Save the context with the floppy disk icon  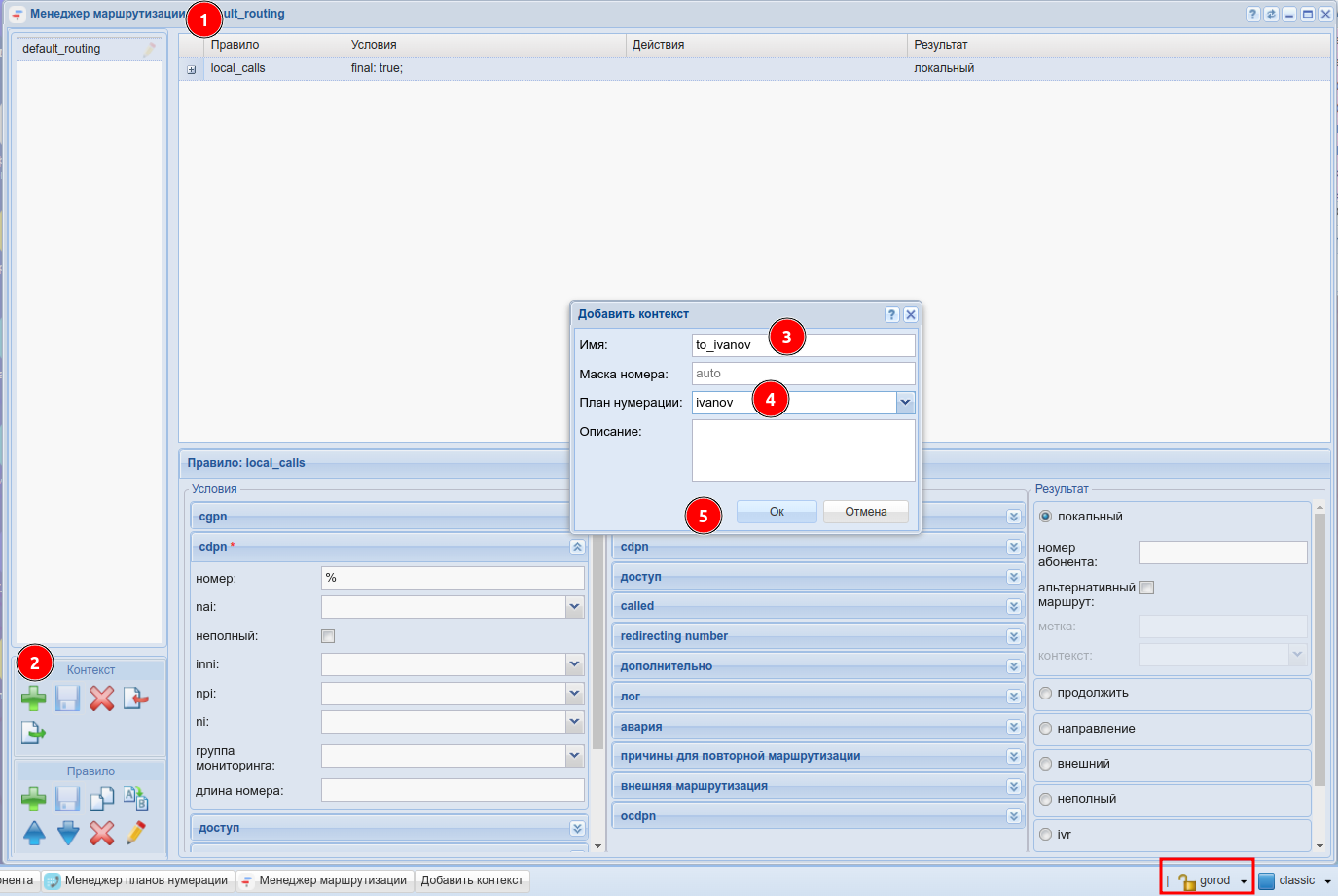(x=67, y=699)
